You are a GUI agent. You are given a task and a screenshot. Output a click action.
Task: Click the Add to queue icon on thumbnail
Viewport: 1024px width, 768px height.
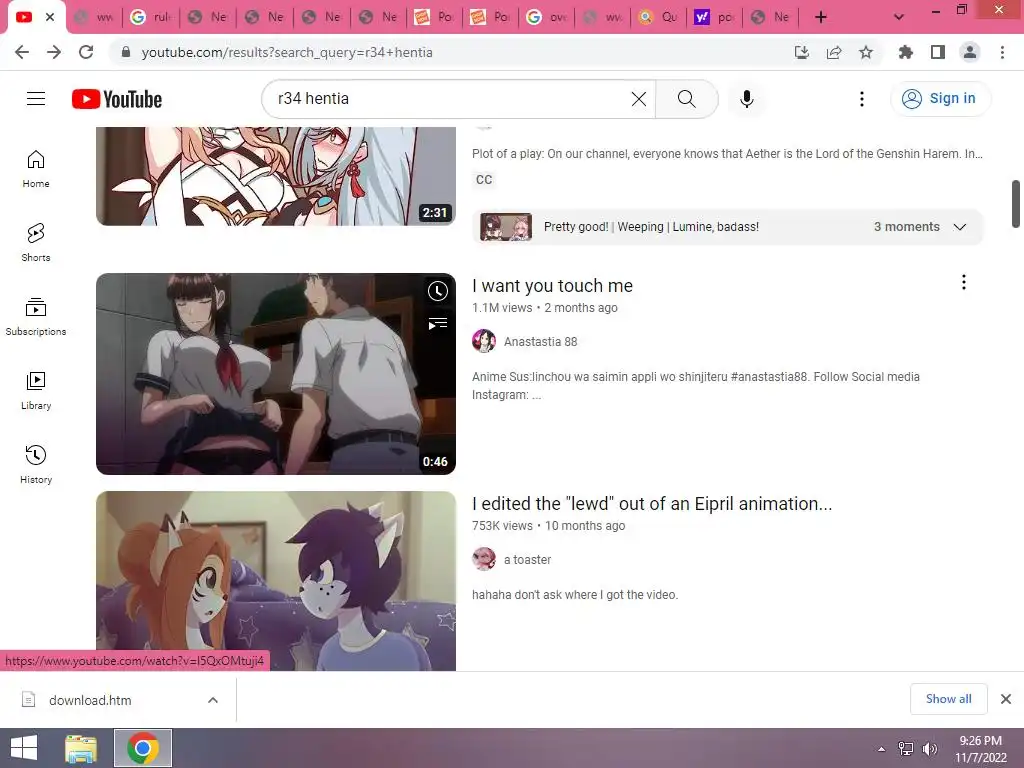click(x=438, y=323)
